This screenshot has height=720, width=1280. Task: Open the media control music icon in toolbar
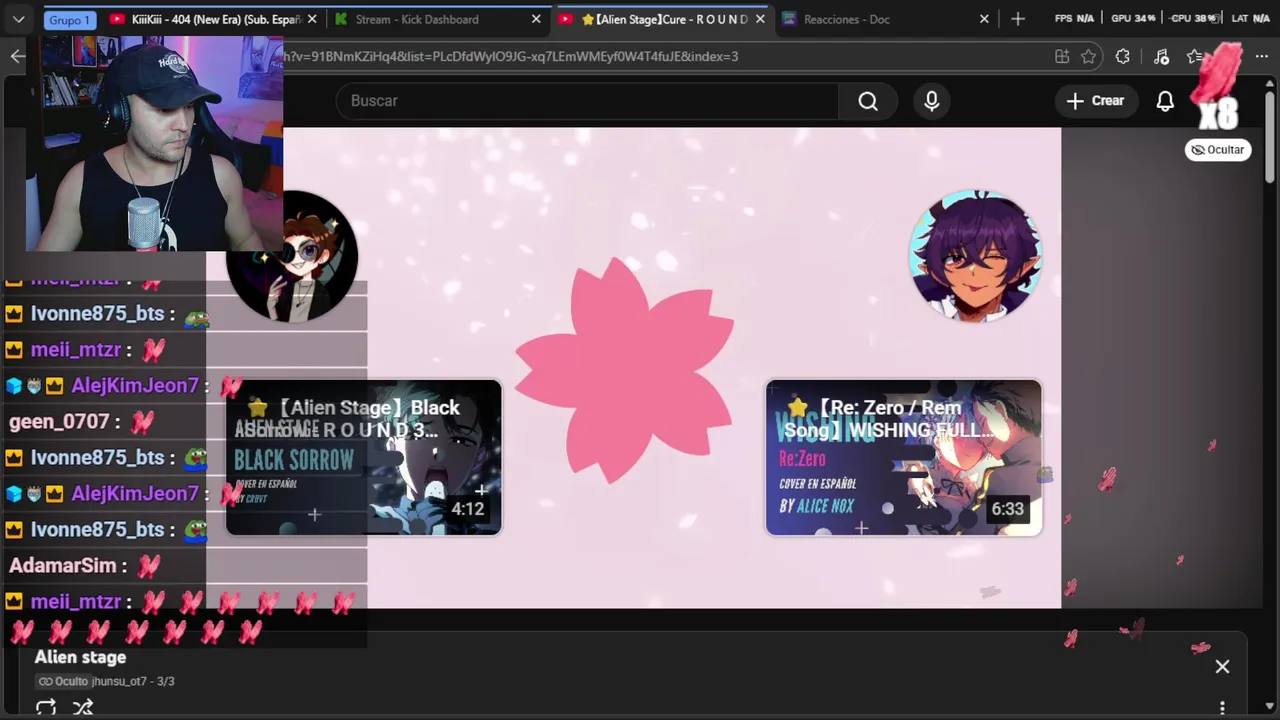[x=1161, y=57]
